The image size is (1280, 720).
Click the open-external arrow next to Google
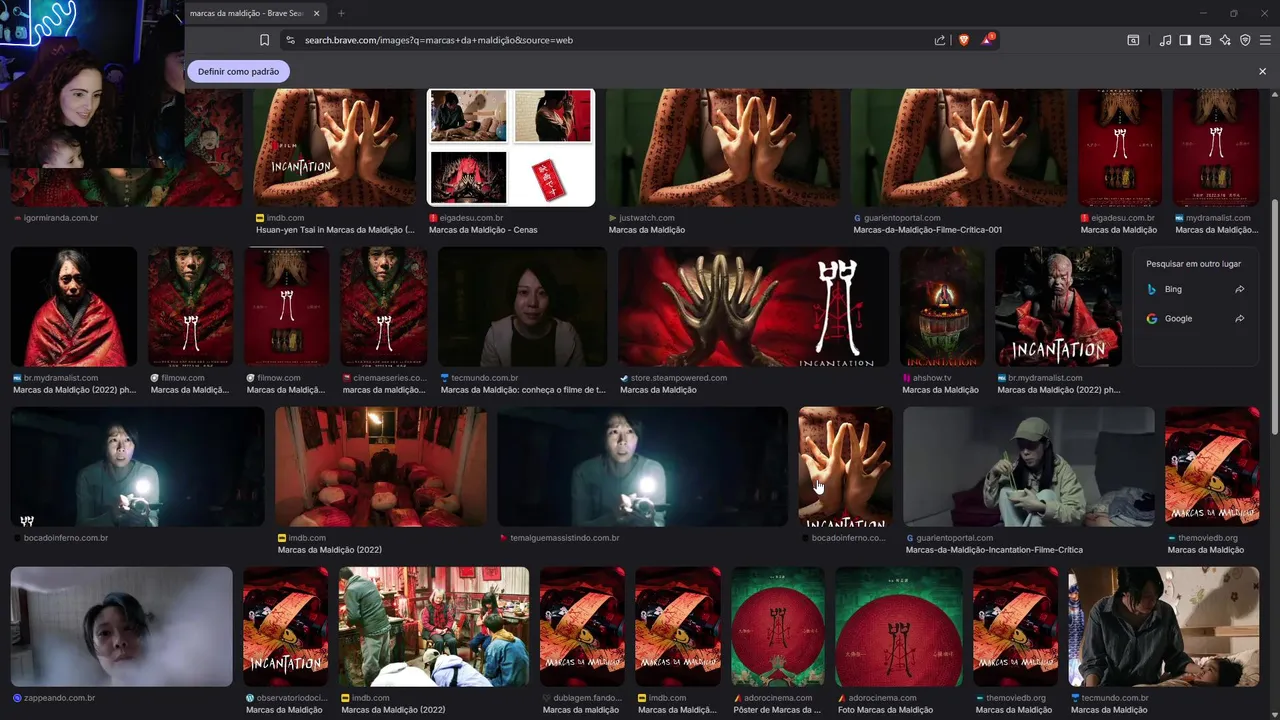click(1240, 318)
